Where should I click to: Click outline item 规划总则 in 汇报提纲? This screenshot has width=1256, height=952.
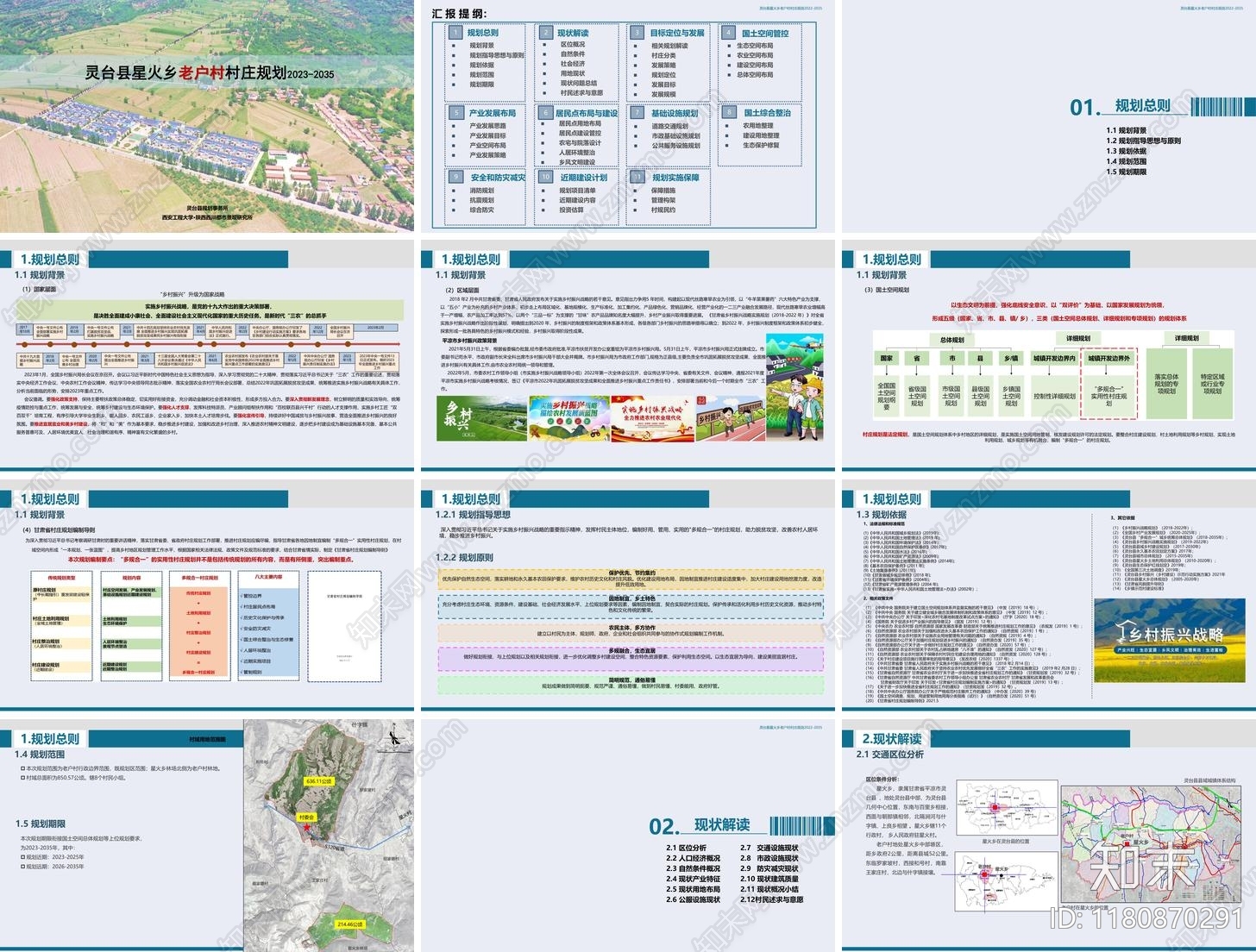click(x=483, y=33)
